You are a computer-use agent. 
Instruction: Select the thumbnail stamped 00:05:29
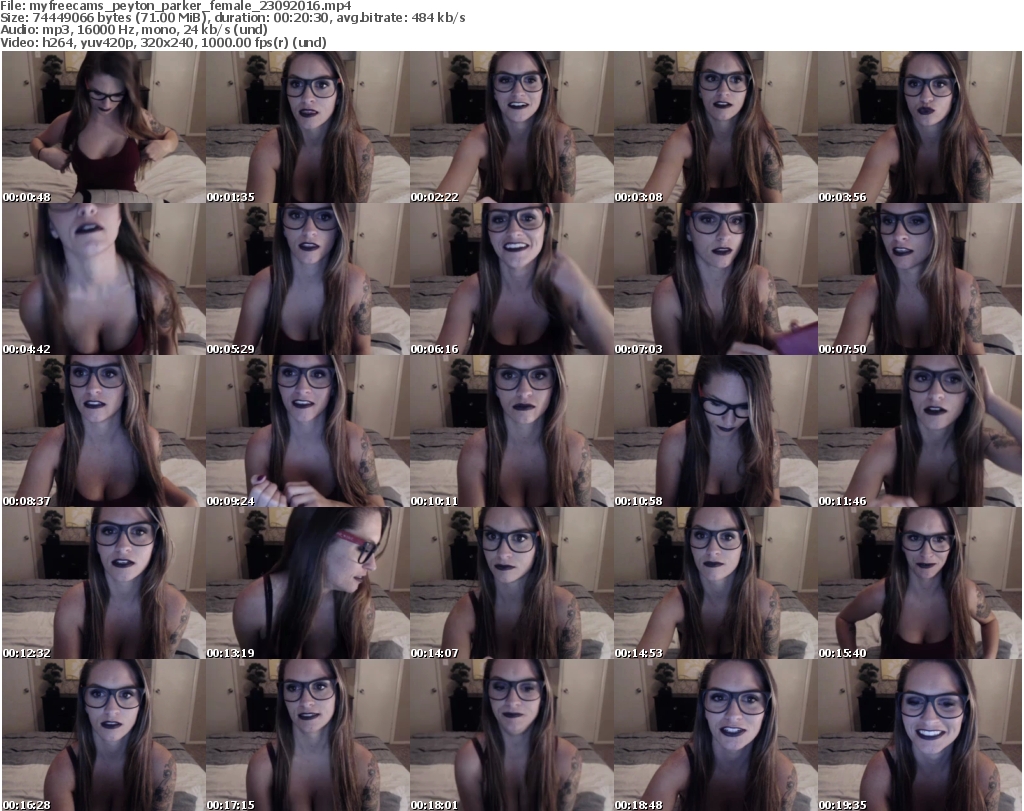(308, 279)
